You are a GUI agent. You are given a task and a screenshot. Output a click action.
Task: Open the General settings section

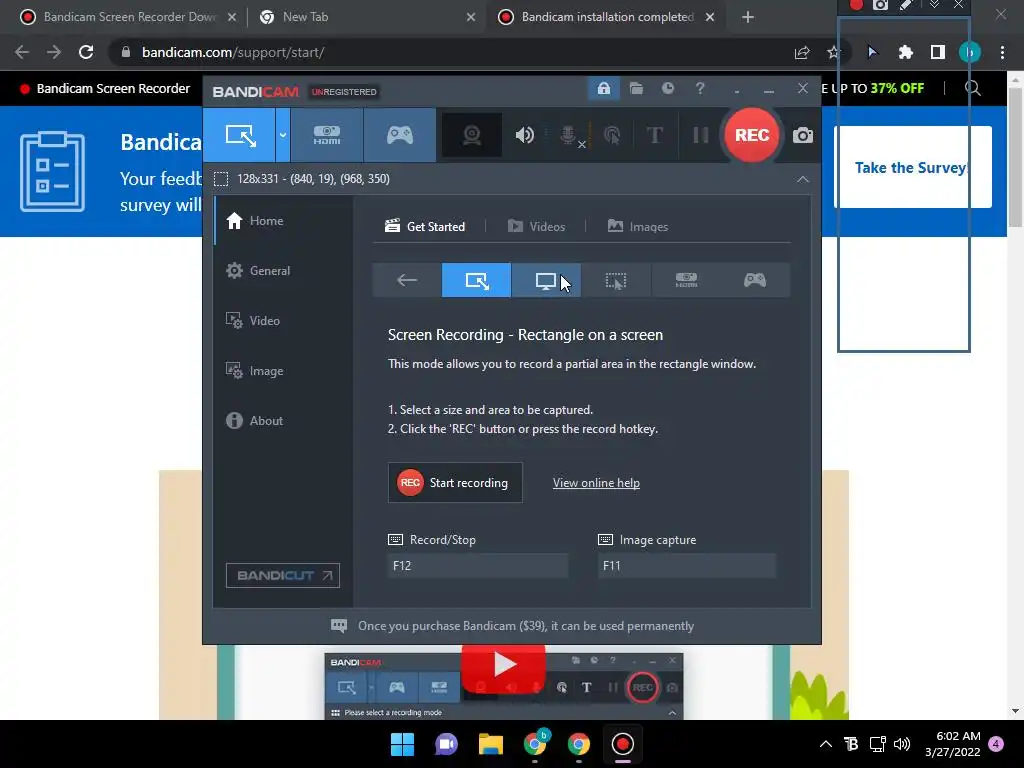[x=283, y=270]
